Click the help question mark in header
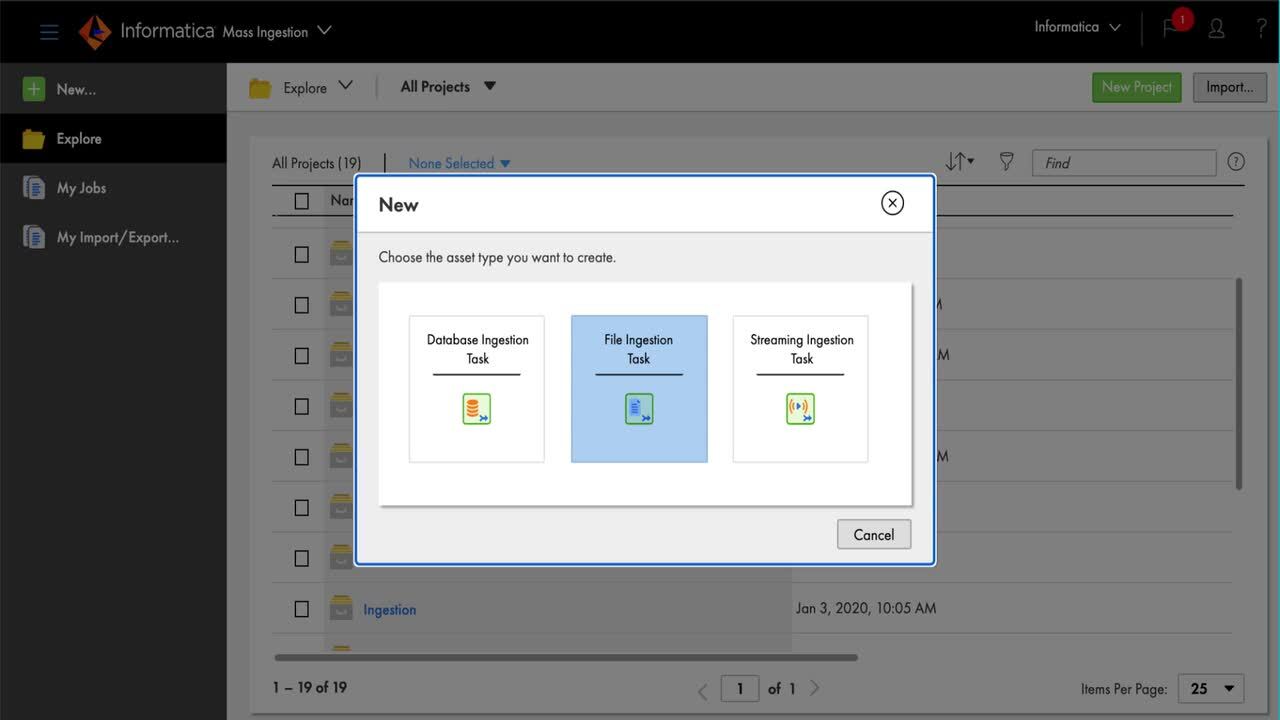Viewport: 1280px width, 720px height. point(1261,29)
